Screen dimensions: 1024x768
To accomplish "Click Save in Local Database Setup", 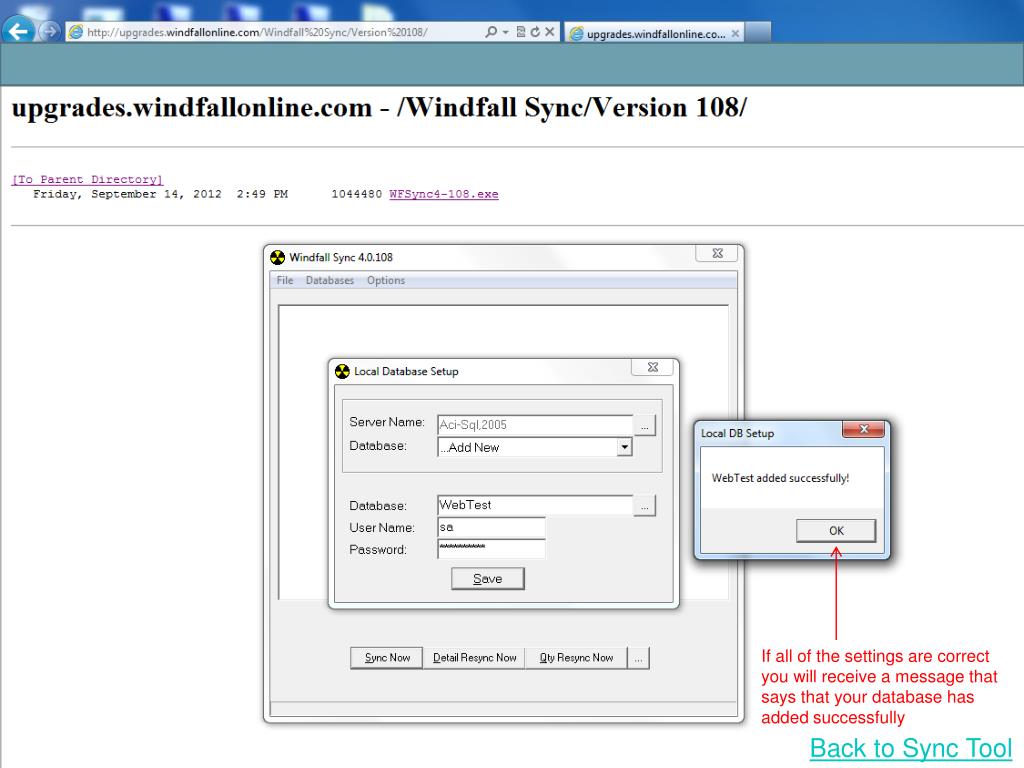I will [x=488, y=579].
